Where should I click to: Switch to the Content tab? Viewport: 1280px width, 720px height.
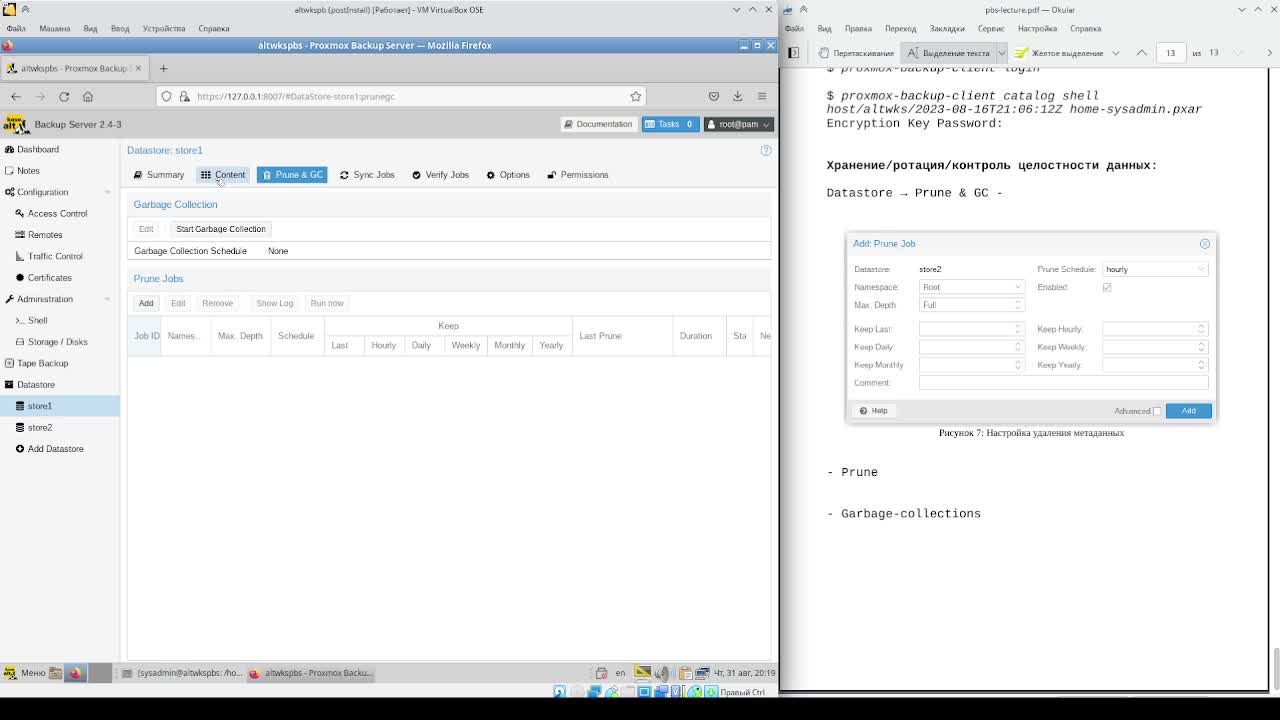coord(223,175)
